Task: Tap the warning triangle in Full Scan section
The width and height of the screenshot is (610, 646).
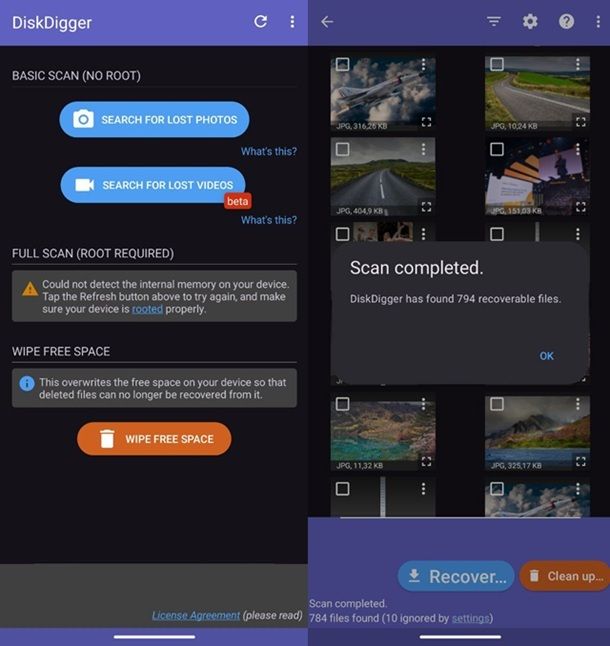Action: pos(30,289)
